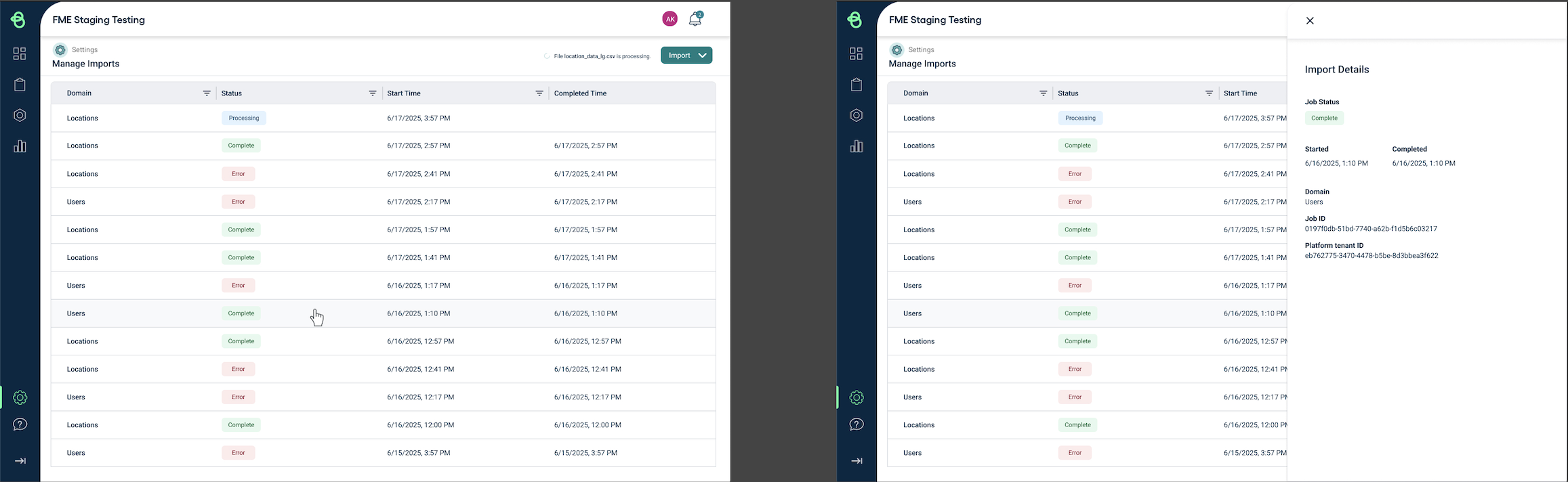
Task: Open the Locations 1:57 PM row in left window
Action: tap(383, 229)
